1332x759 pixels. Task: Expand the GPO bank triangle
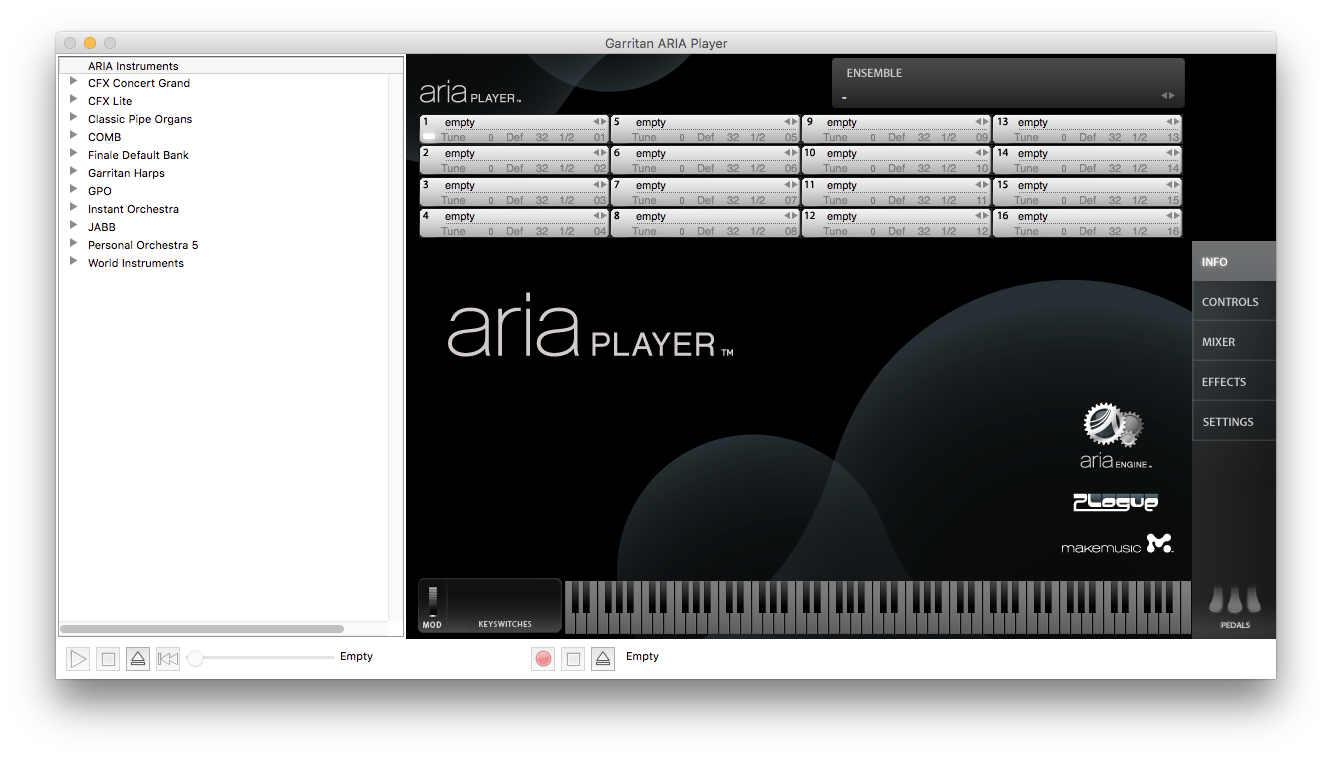[x=74, y=190]
